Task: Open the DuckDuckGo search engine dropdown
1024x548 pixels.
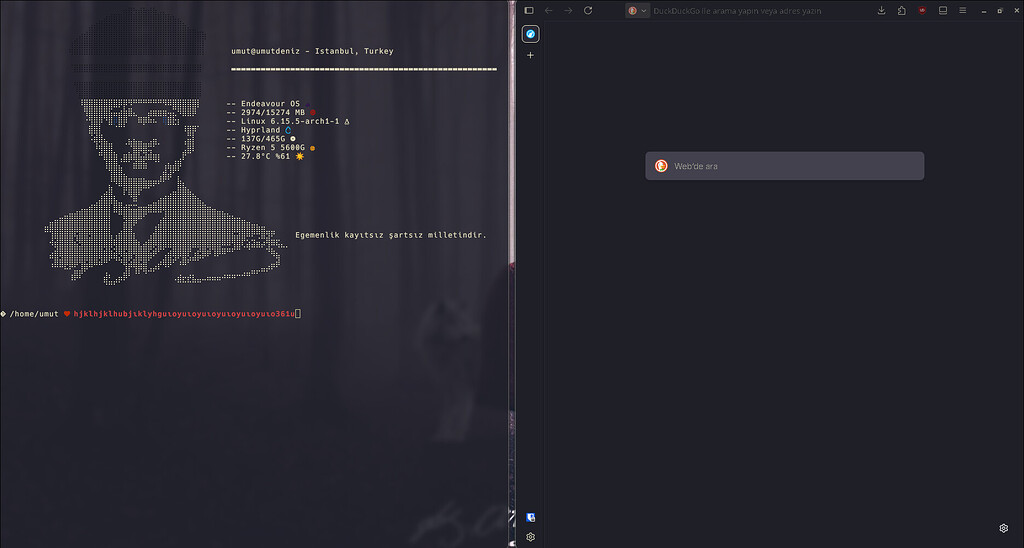Action: [x=637, y=10]
